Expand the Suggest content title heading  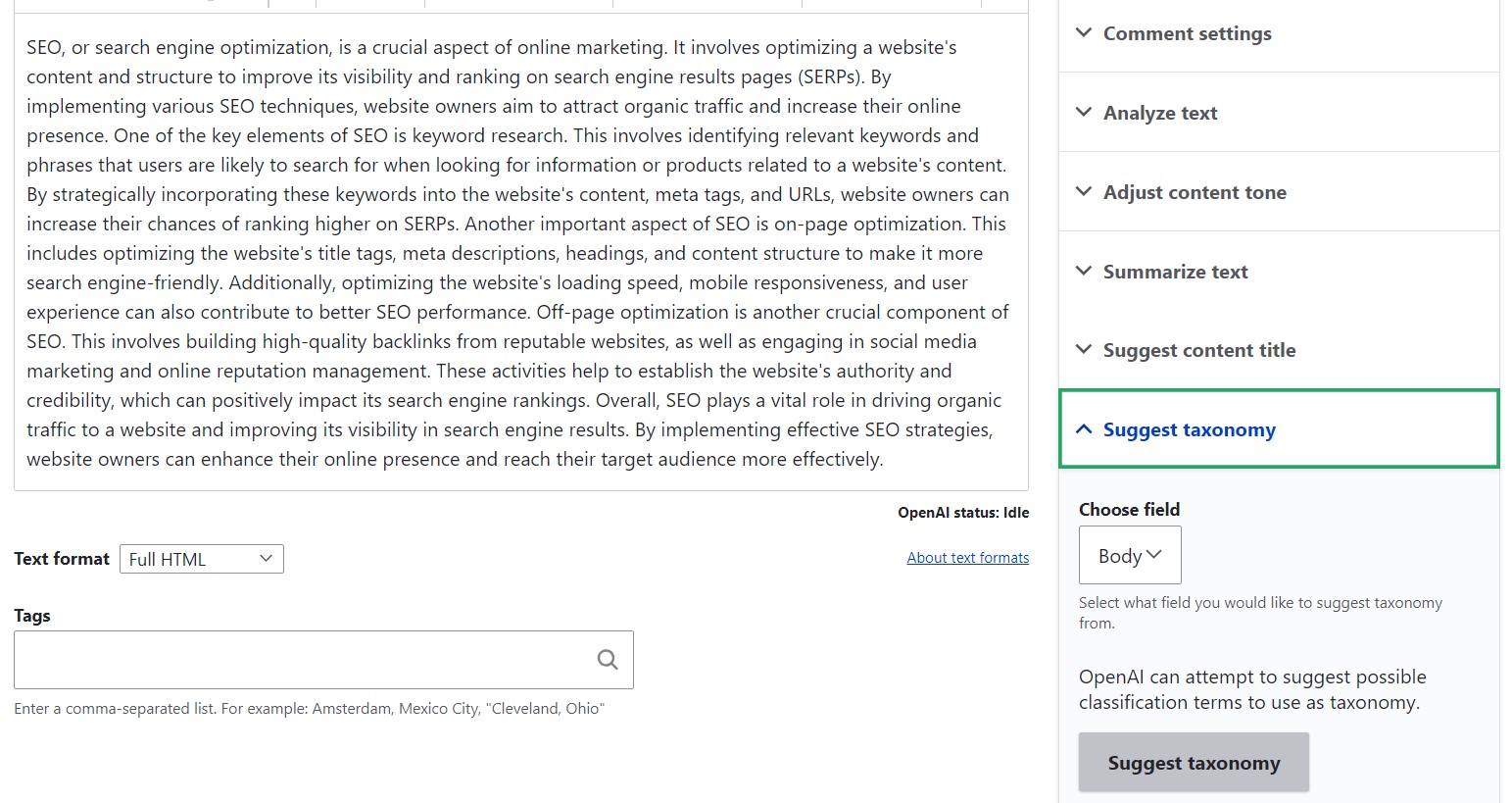[1198, 350]
